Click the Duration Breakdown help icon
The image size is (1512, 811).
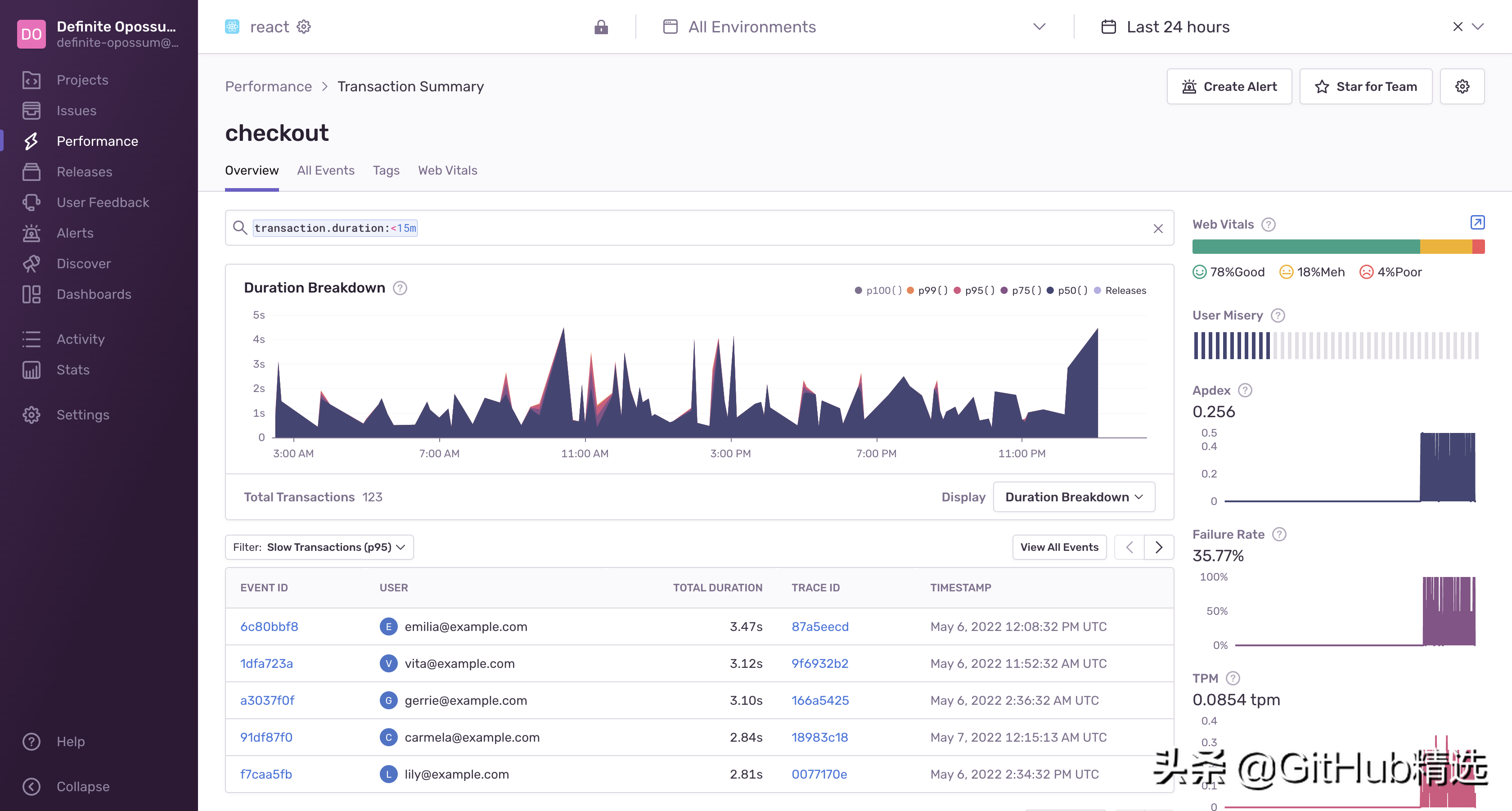click(400, 288)
